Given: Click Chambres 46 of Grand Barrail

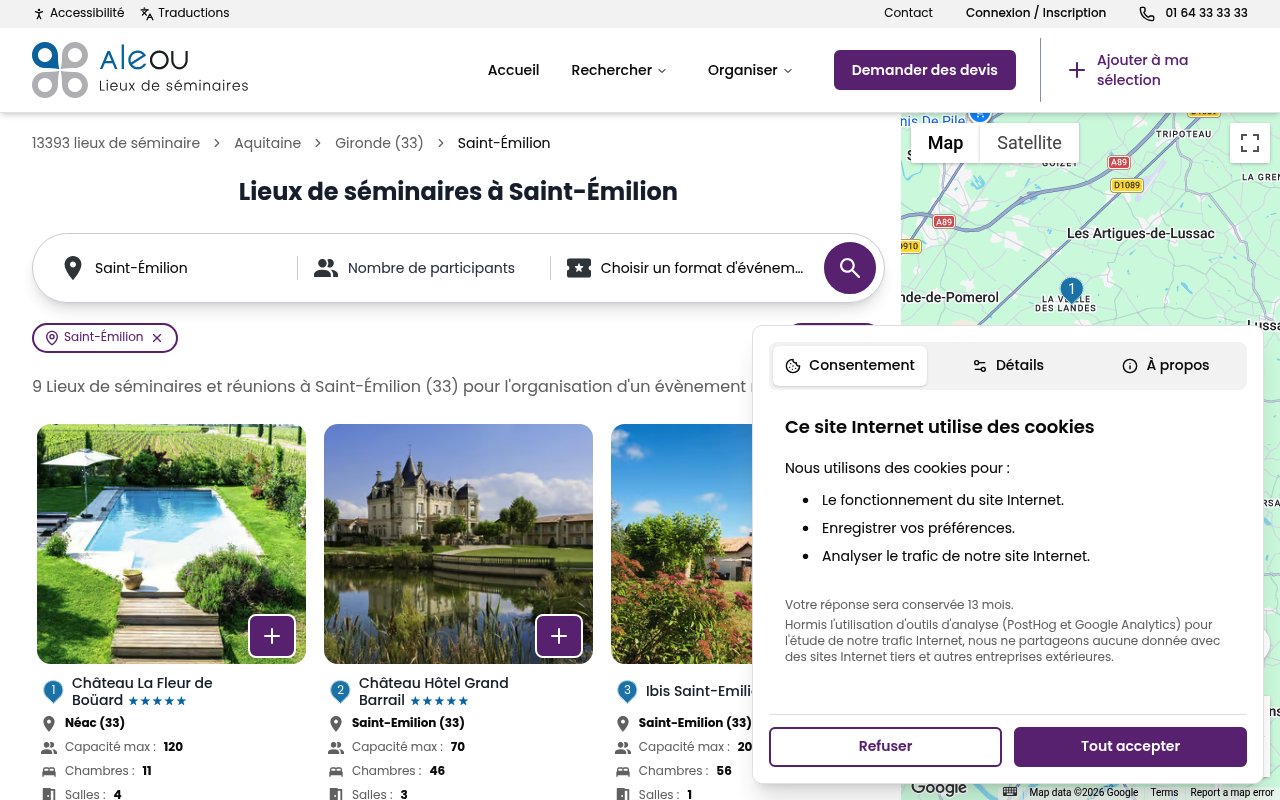Looking at the screenshot, I should (x=398, y=771).
